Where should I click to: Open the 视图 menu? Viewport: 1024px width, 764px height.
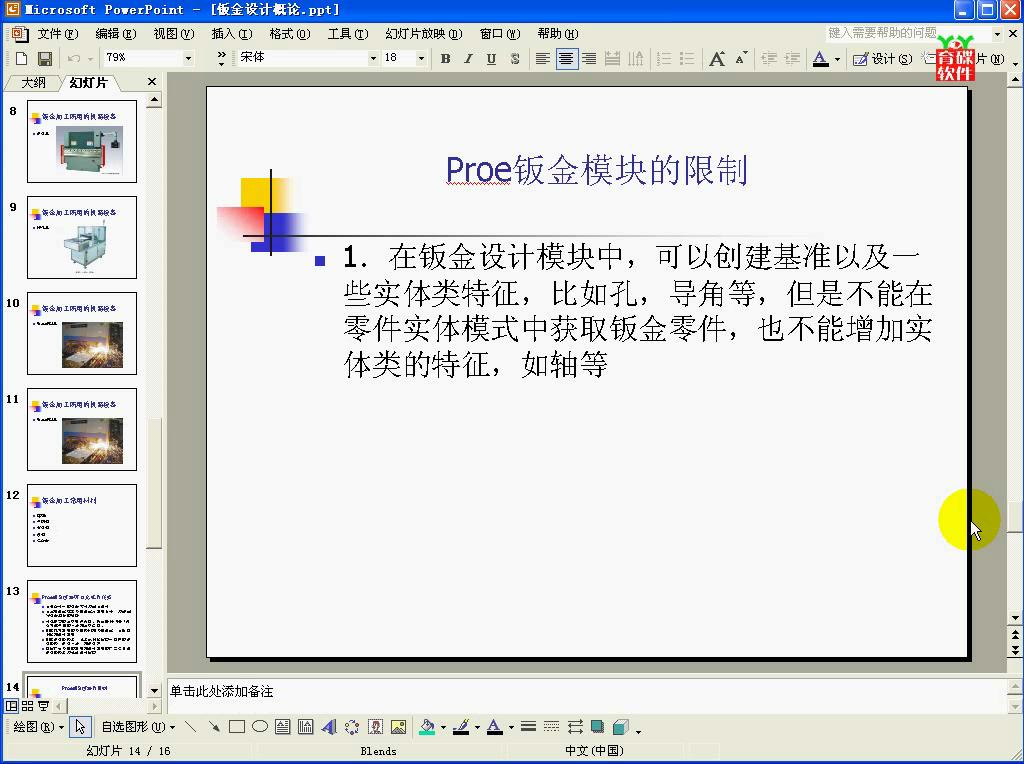pos(174,34)
